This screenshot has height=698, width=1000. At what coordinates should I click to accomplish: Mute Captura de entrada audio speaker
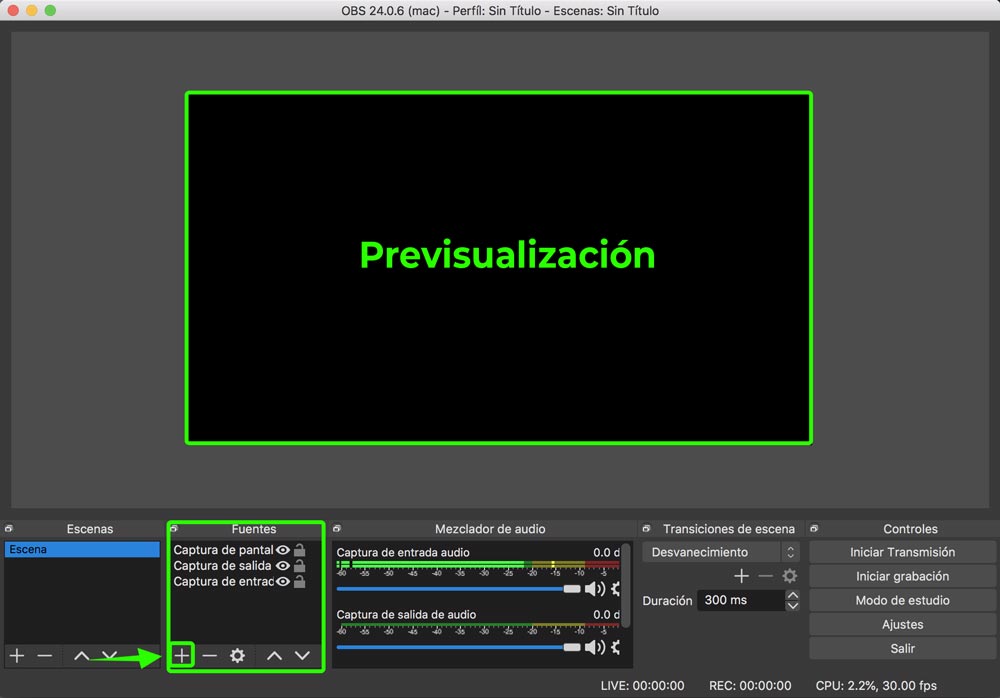(593, 589)
